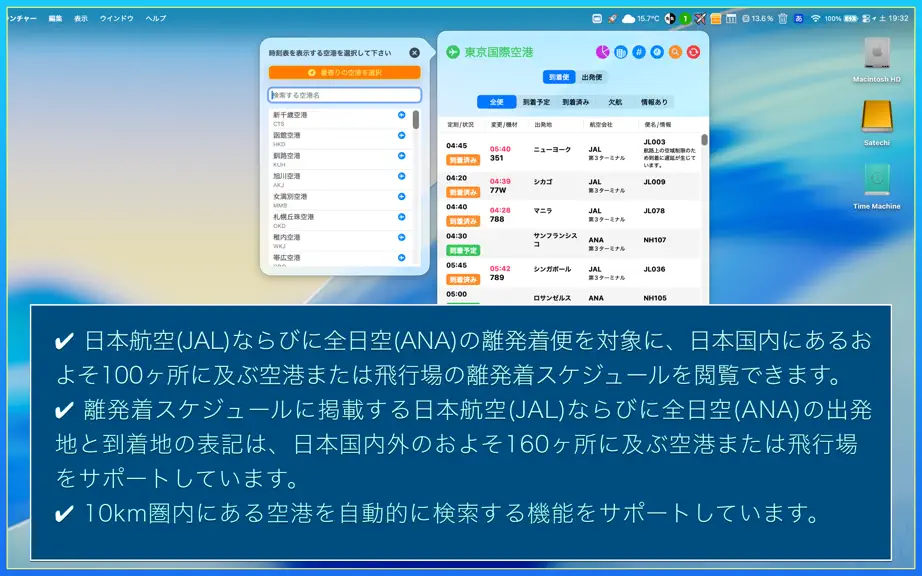The height and width of the screenshot is (576, 922).
Task: Select 函館空港 using its blue arrow icon
Action: pos(402,135)
